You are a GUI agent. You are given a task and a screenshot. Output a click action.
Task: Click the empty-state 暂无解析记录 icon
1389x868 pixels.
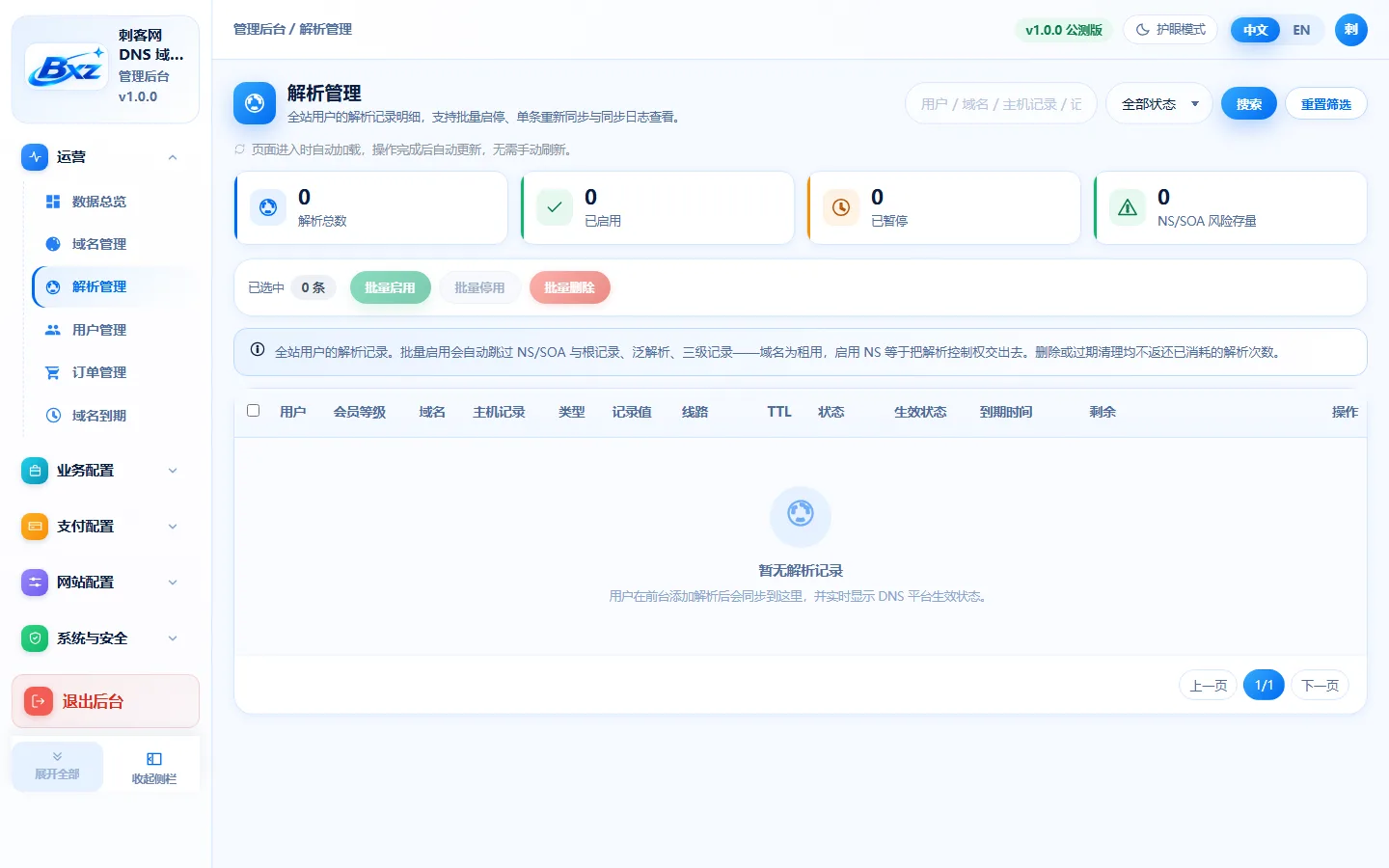coord(801,516)
